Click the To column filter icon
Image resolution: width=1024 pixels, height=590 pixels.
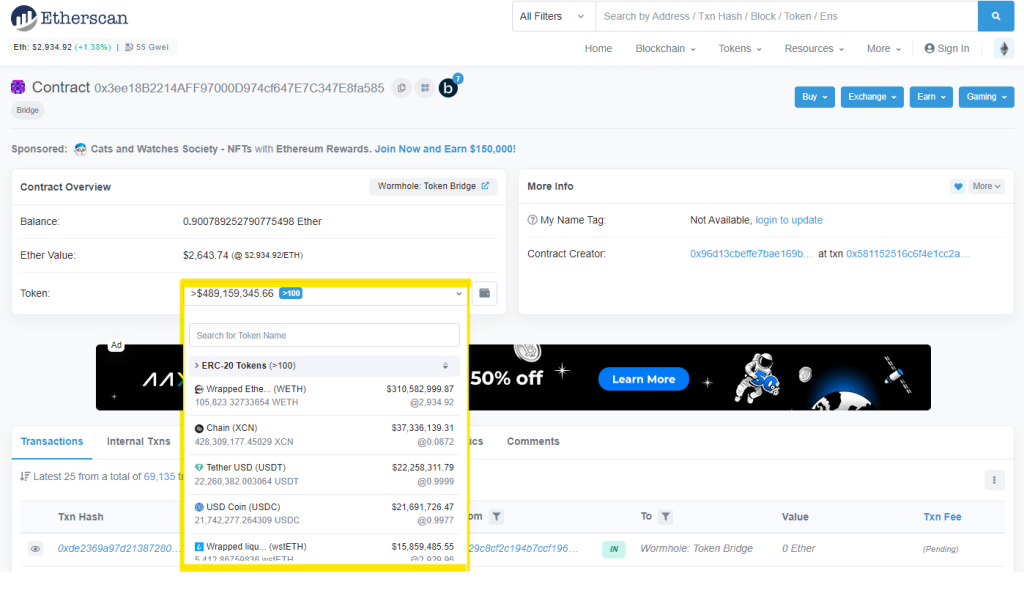665,517
